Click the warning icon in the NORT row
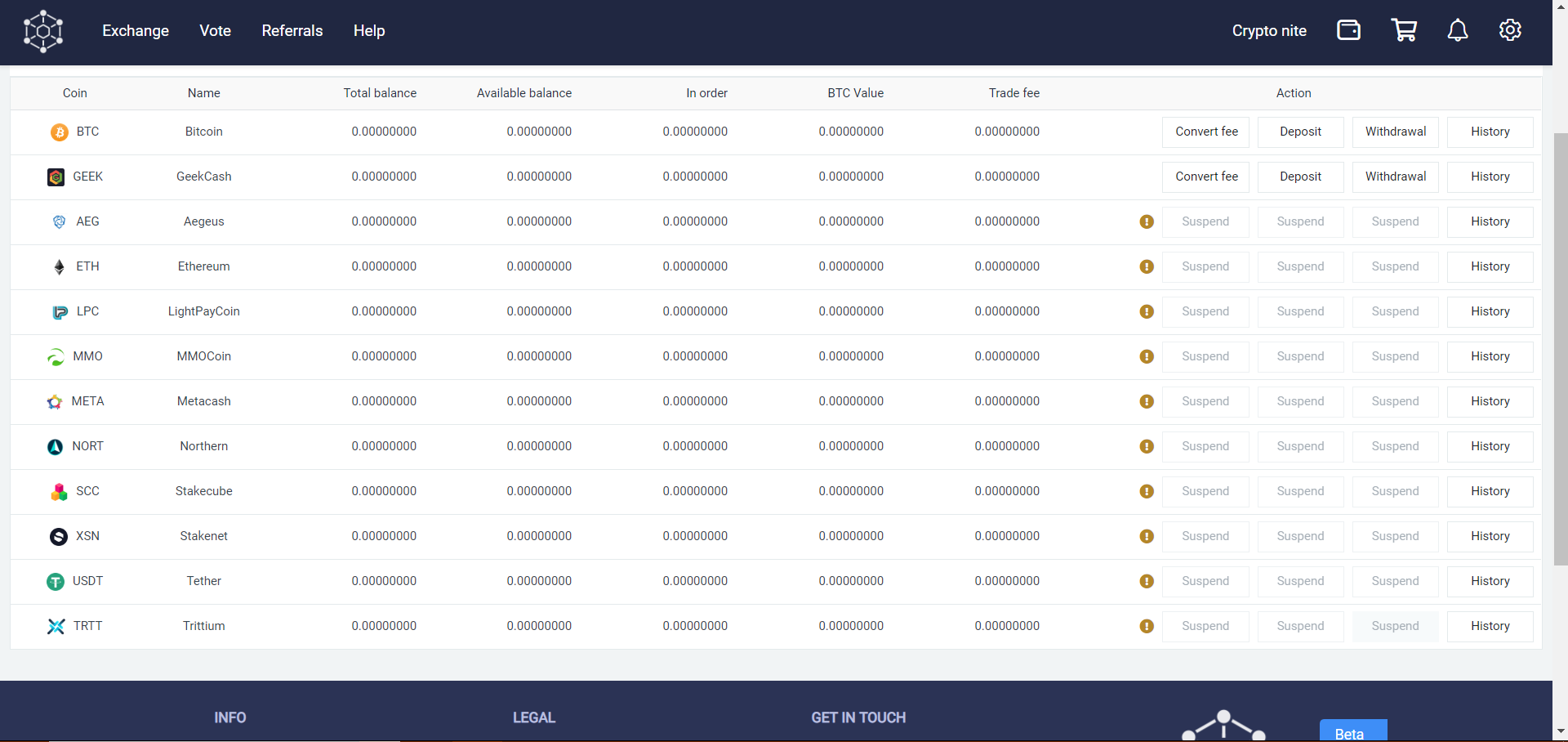 [x=1147, y=447]
